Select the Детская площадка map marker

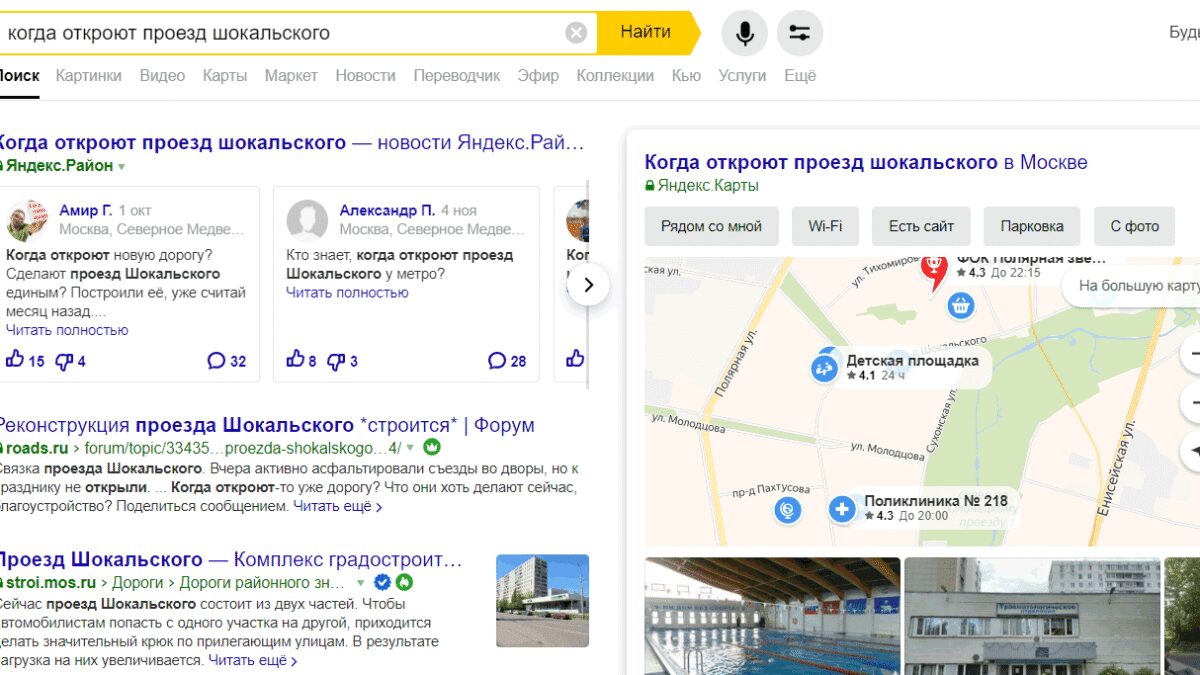824,369
